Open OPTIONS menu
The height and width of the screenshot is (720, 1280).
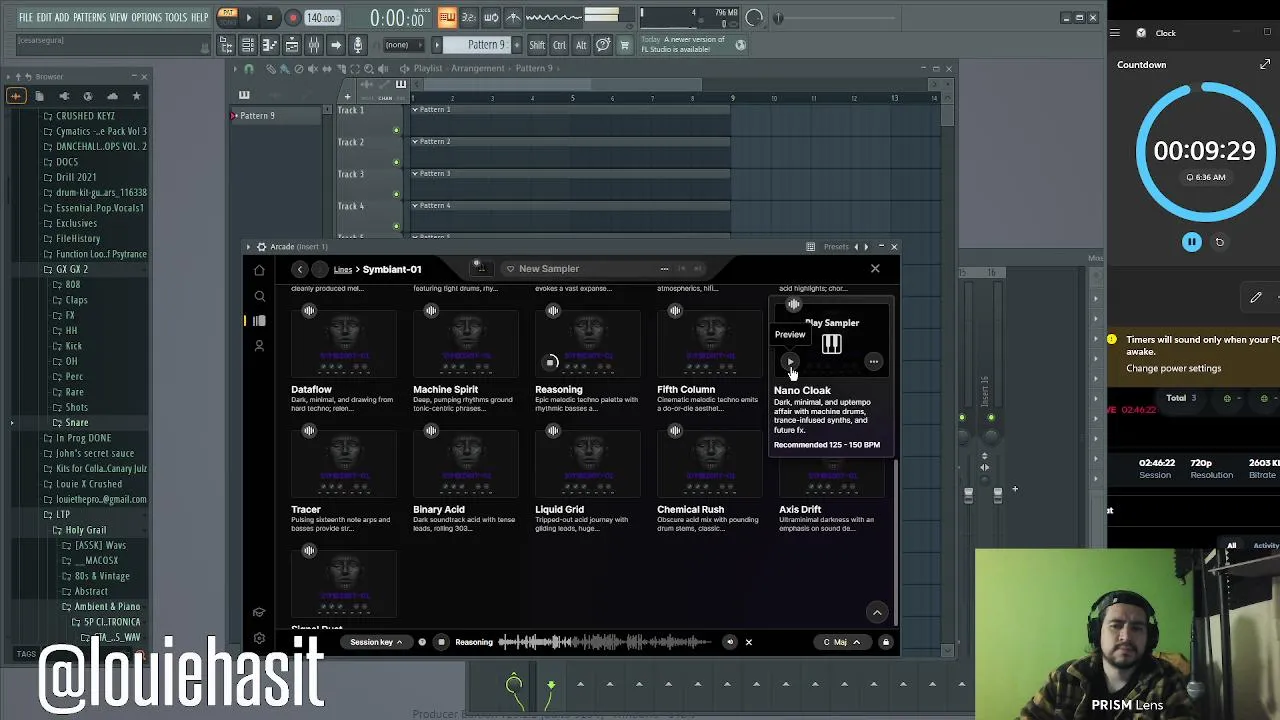[x=146, y=18]
